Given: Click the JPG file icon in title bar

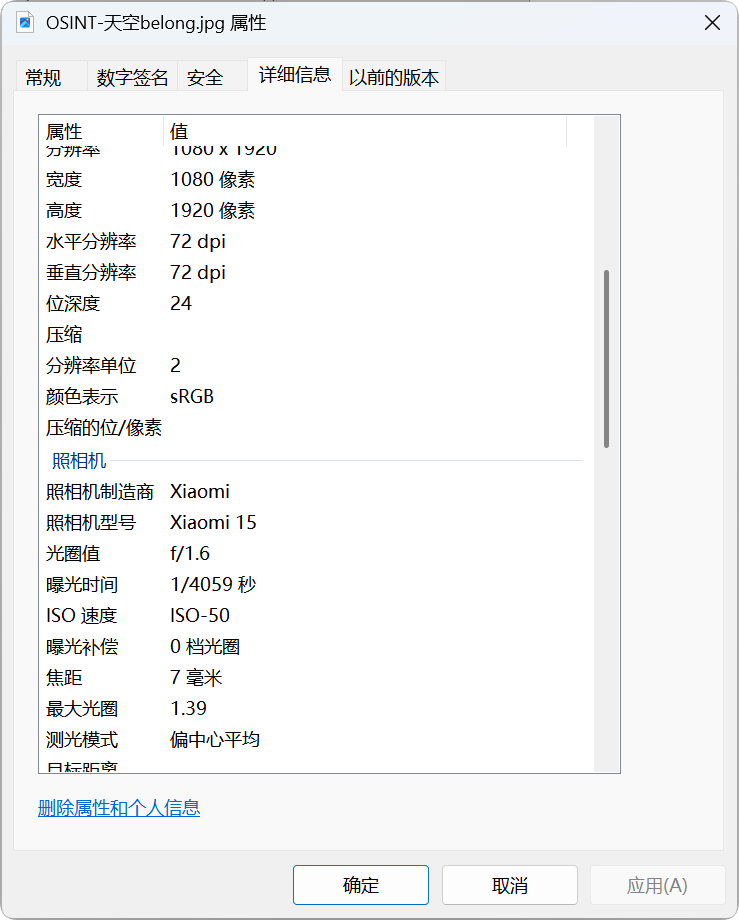Looking at the screenshot, I should [x=26, y=23].
